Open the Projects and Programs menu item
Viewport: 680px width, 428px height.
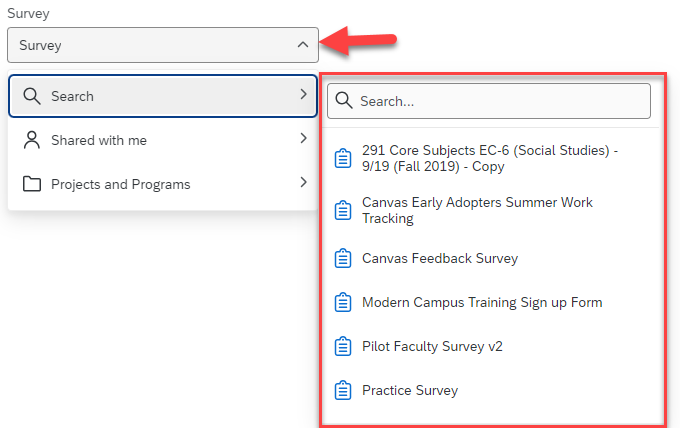[x=120, y=184]
